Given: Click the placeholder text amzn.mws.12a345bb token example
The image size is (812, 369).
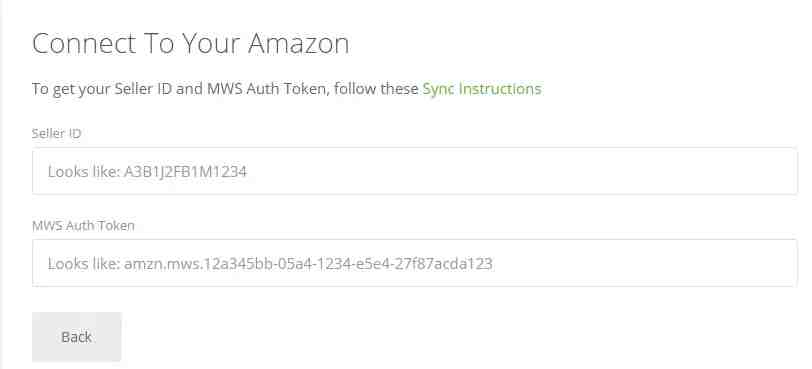Looking at the screenshot, I should 308,264.
